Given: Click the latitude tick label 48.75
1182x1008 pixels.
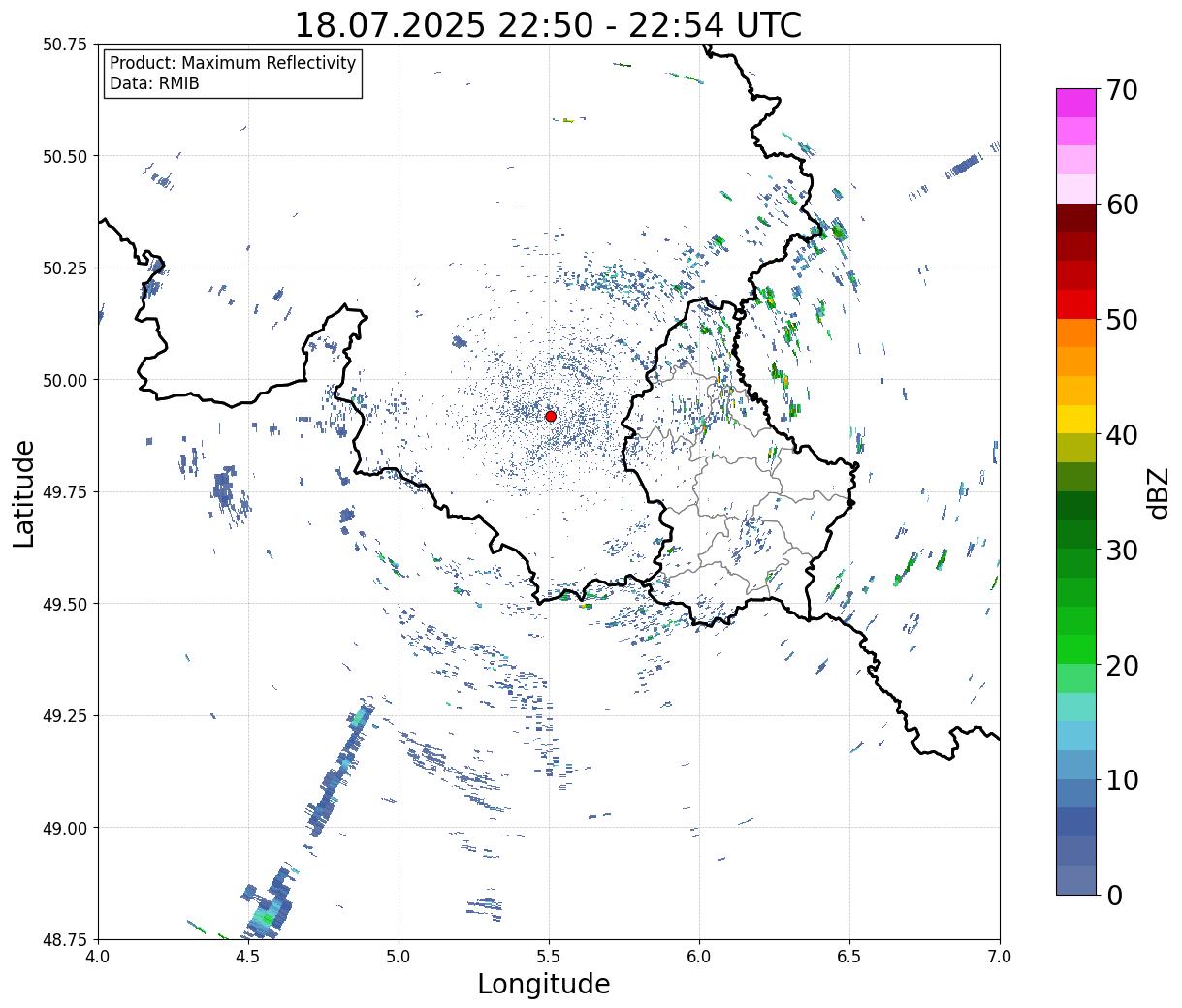Looking at the screenshot, I should point(65,939).
